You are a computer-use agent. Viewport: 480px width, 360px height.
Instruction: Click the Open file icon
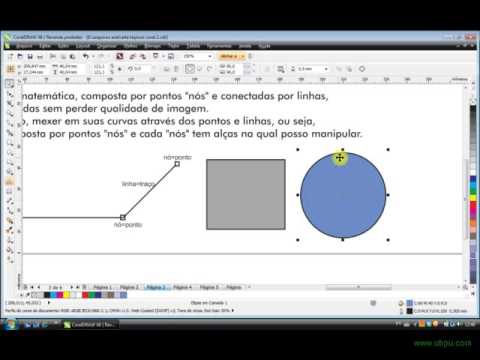[20, 57]
